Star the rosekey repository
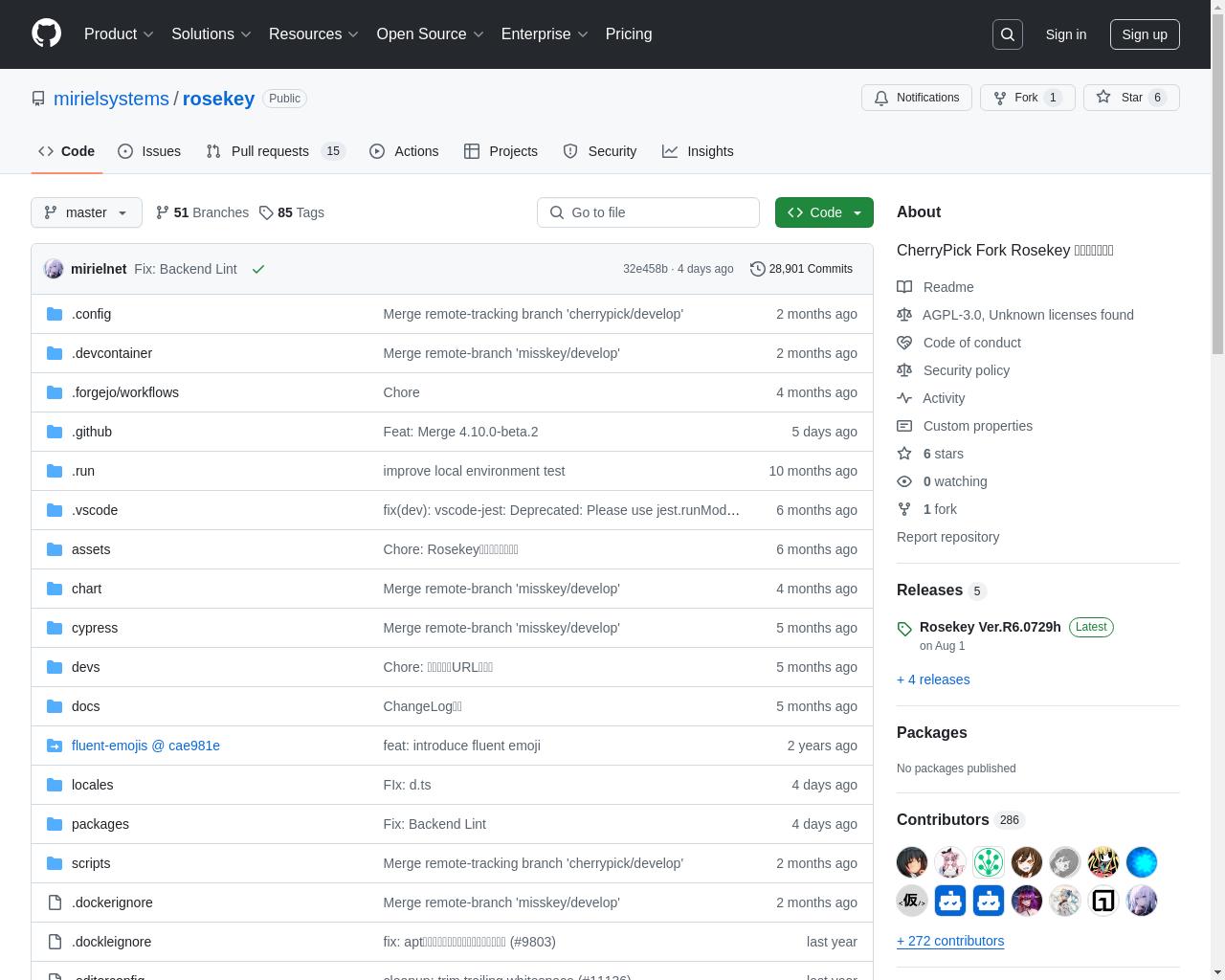Screen dimensions: 1225x980 tap(1131, 98)
